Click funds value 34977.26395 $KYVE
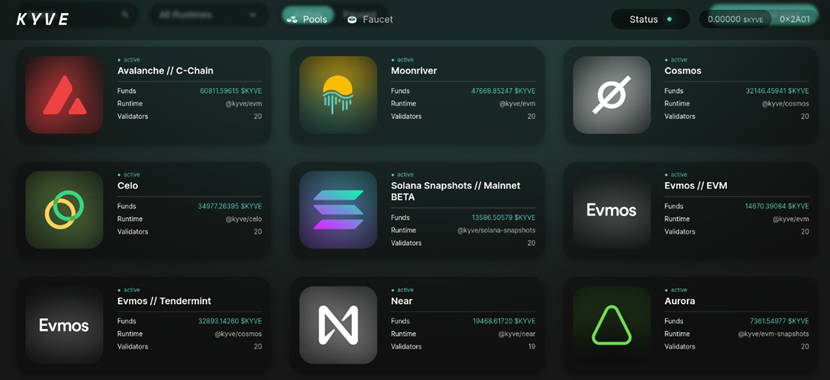This screenshot has height=380, width=830. [x=230, y=206]
